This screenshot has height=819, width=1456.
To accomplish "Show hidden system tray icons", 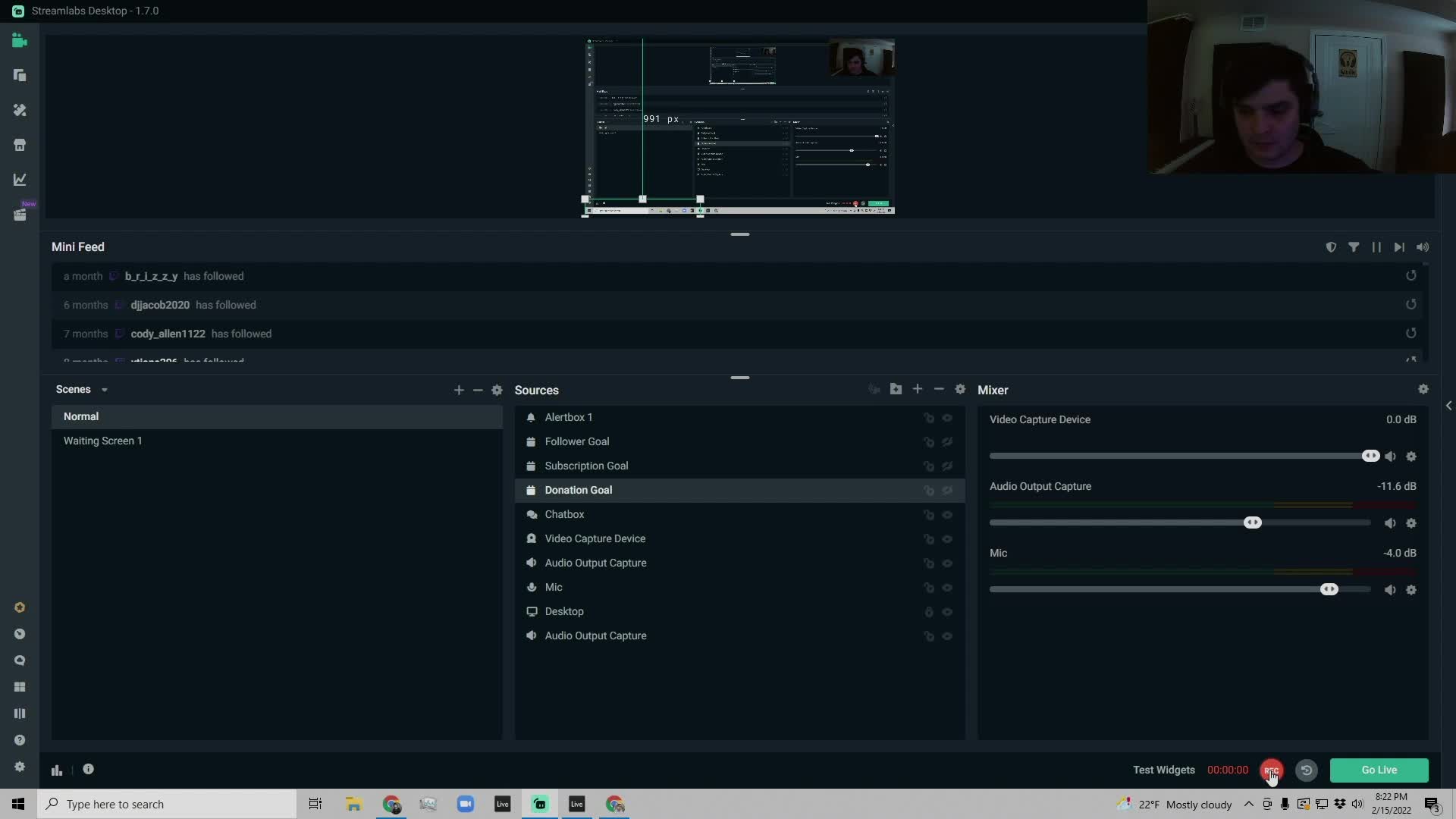I will [1248, 804].
